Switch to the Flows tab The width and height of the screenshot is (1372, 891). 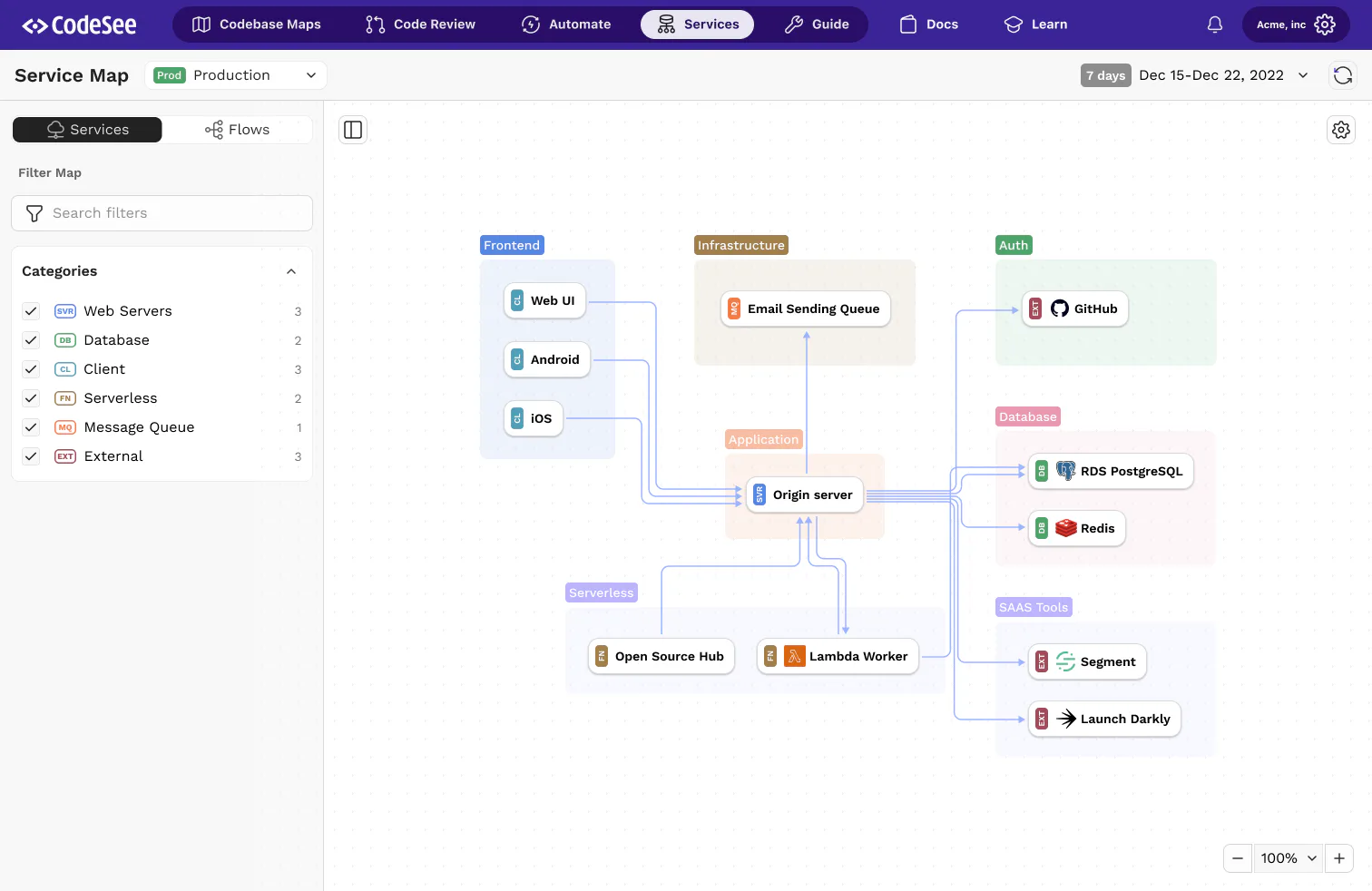click(x=238, y=130)
